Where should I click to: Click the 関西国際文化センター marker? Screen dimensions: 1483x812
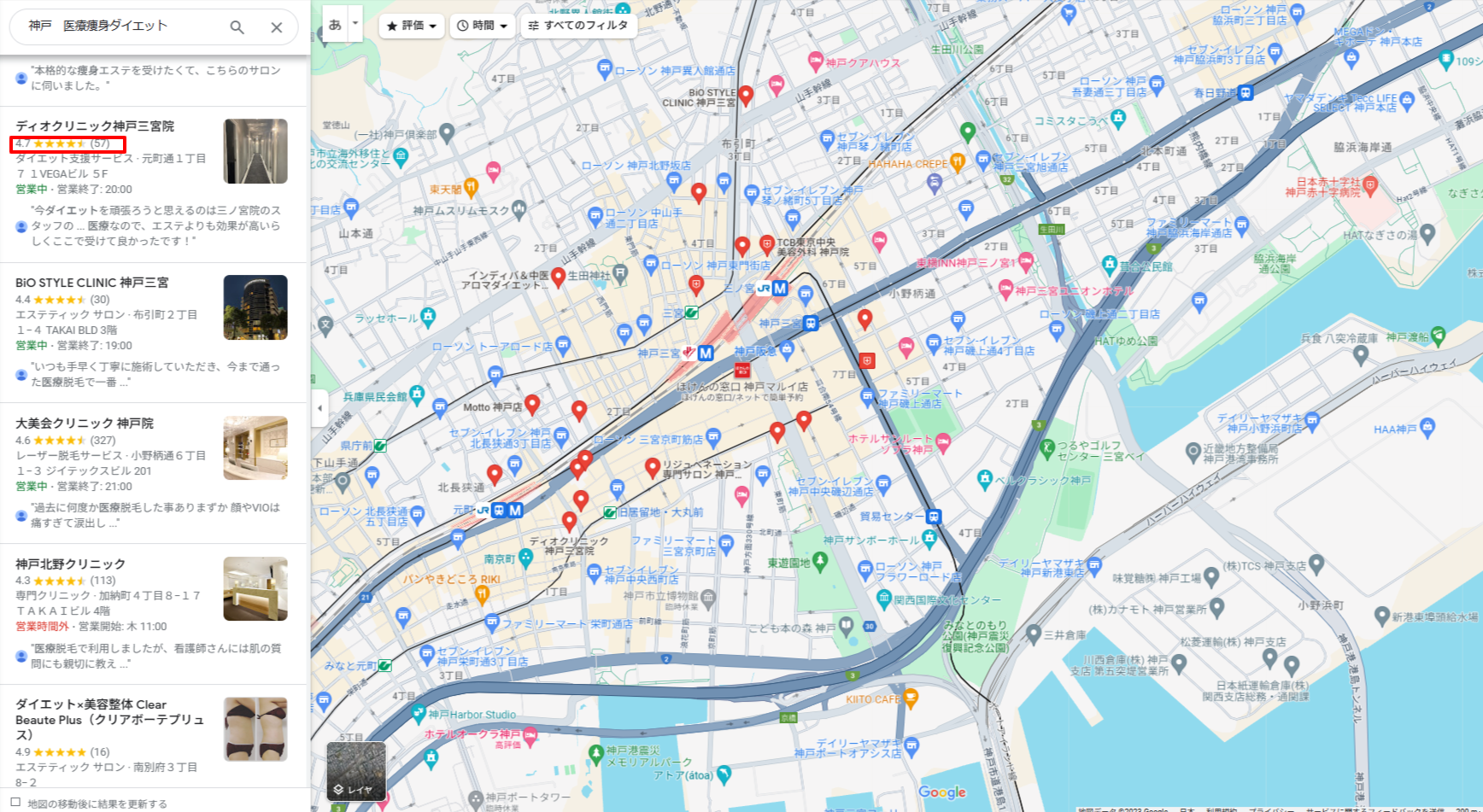(885, 598)
